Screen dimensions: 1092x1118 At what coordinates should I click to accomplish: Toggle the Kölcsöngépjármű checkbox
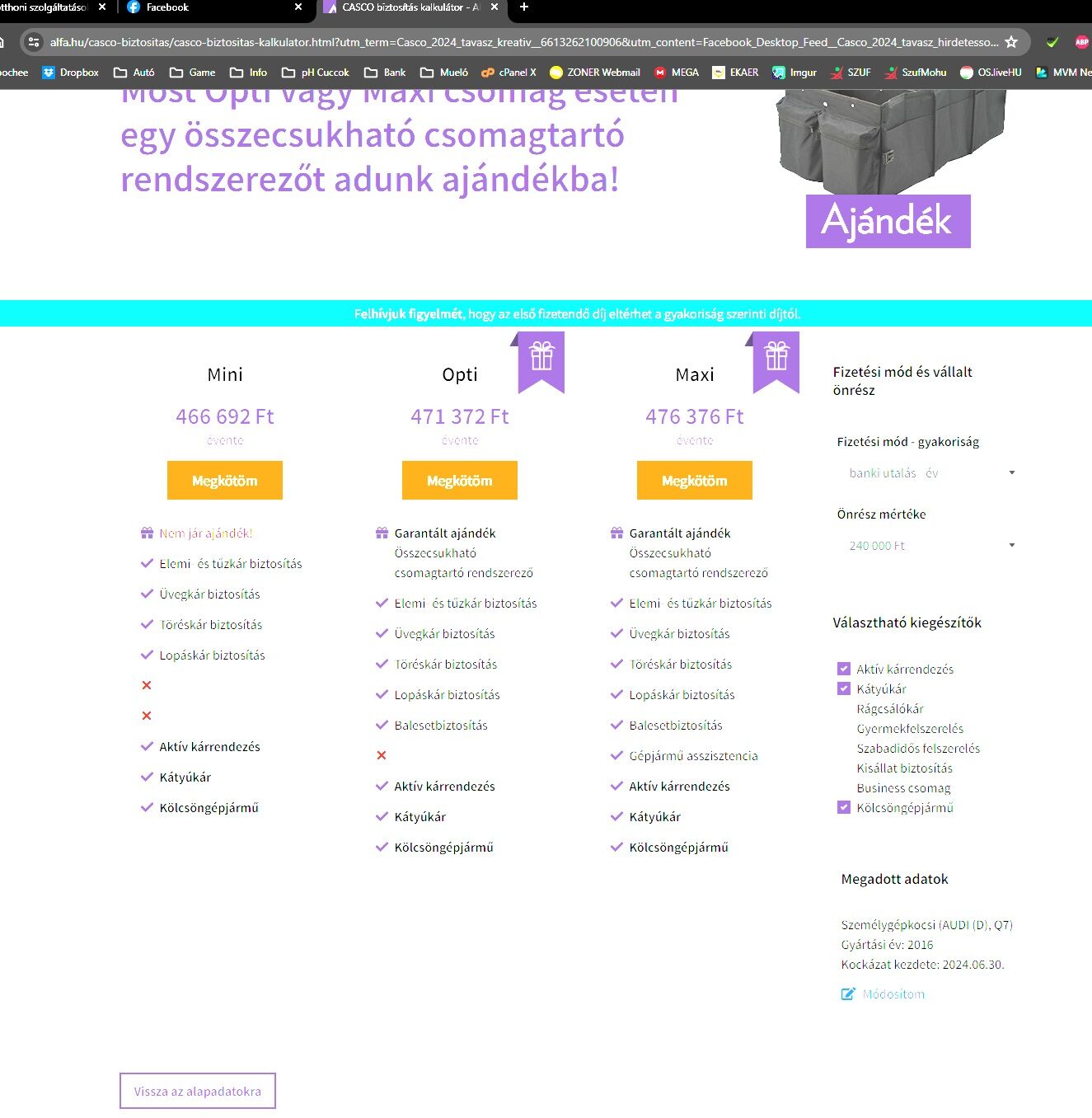pyautogui.click(x=844, y=807)
